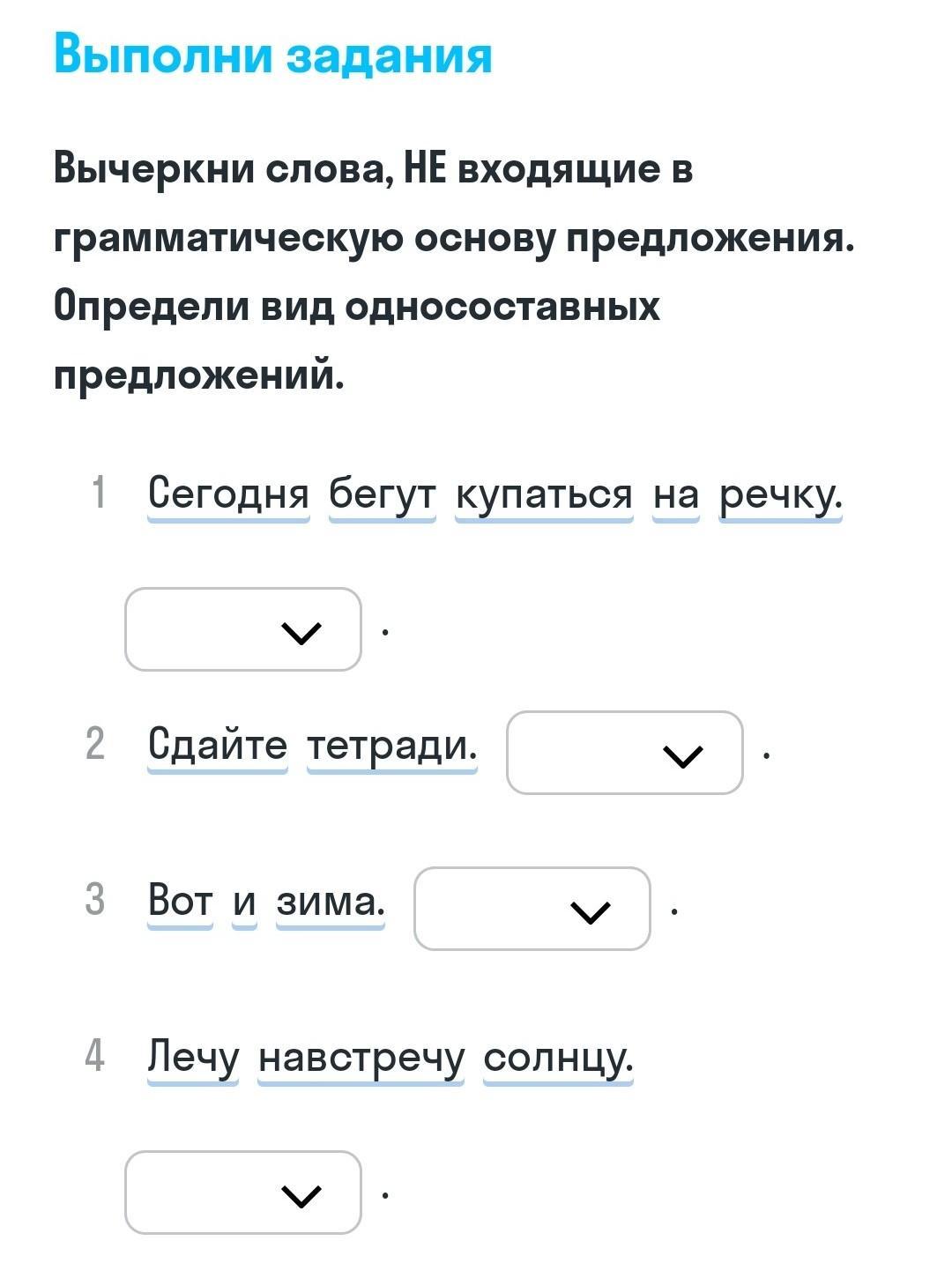Click the chevron arrow in sentence 3 dropdown
Viewport: 952px width, 1278px height.
tap(590, 911)
